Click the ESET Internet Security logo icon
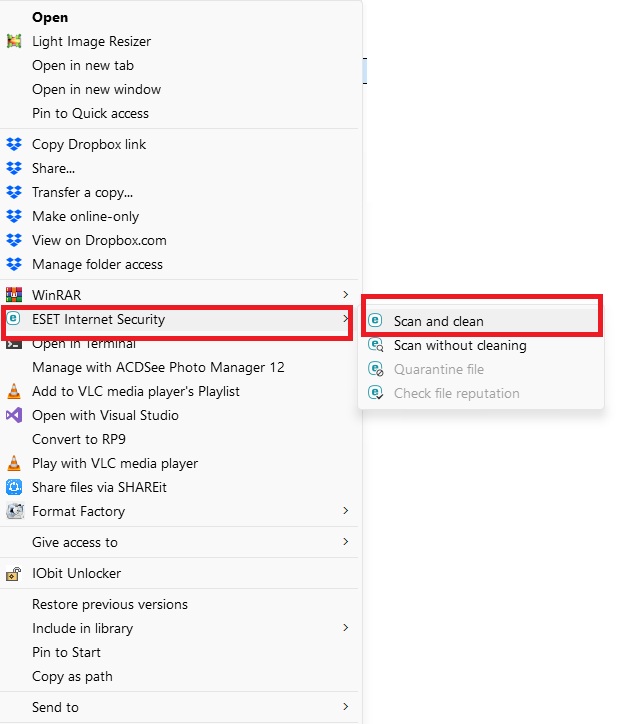 point(14,319)
